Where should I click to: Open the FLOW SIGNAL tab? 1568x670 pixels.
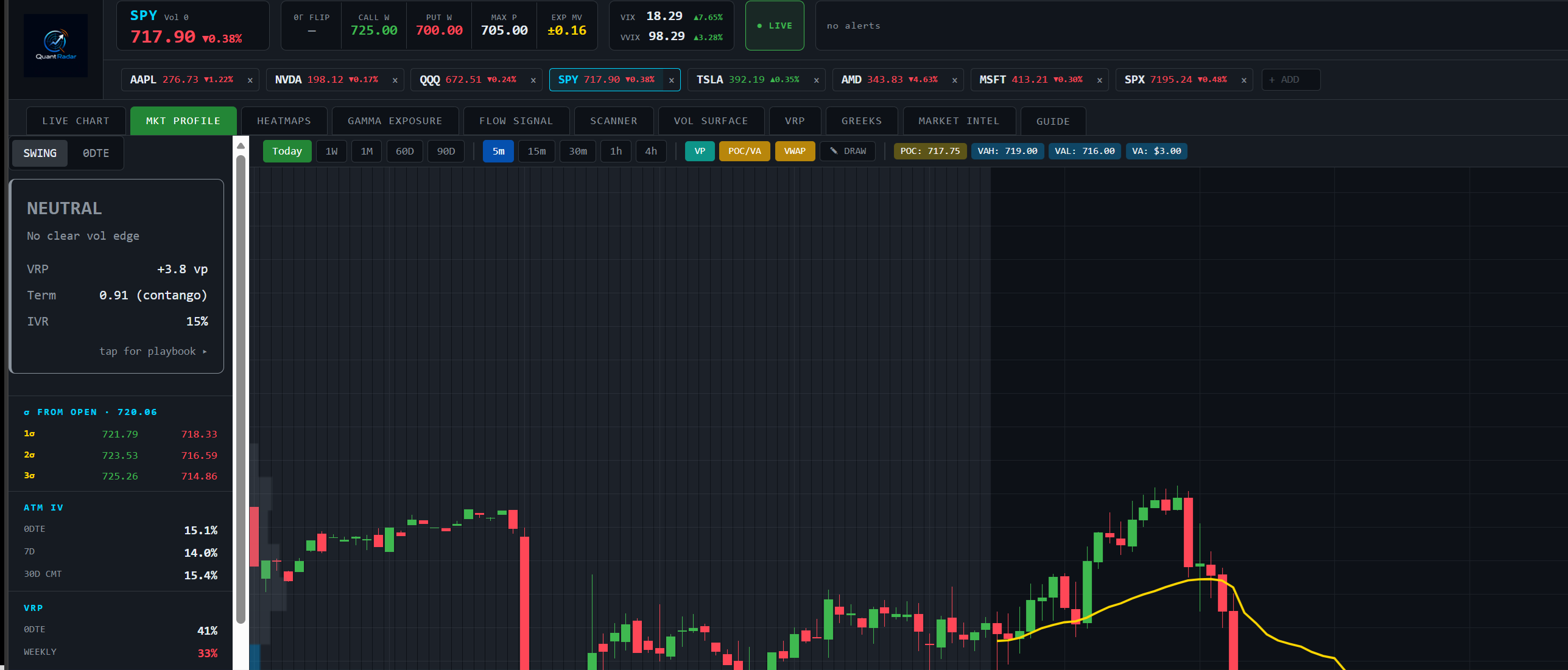[516, 121]
